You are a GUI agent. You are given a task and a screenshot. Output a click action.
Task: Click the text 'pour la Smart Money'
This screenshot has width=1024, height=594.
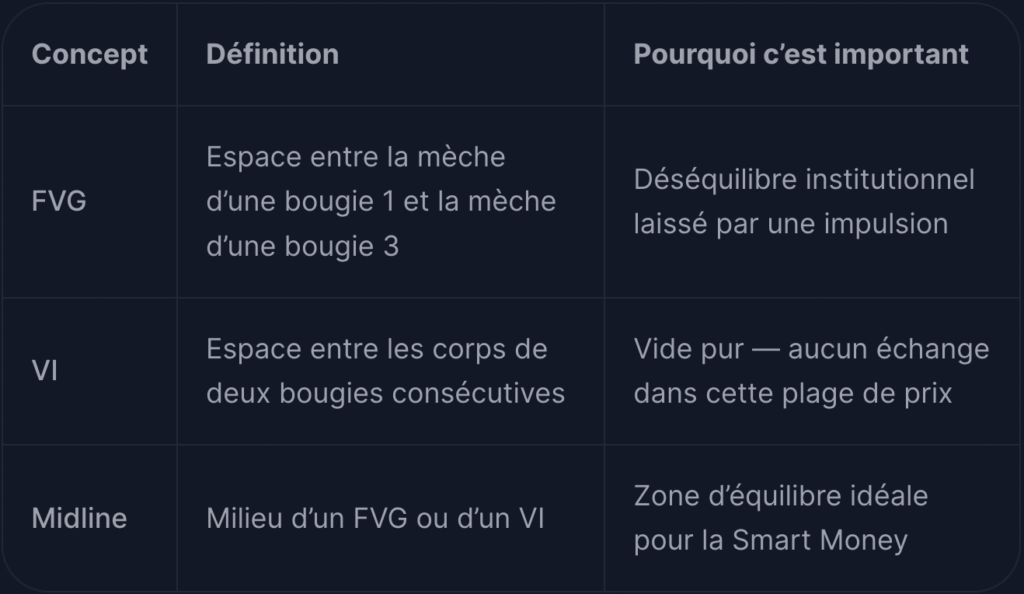click(x=771, y=540)
